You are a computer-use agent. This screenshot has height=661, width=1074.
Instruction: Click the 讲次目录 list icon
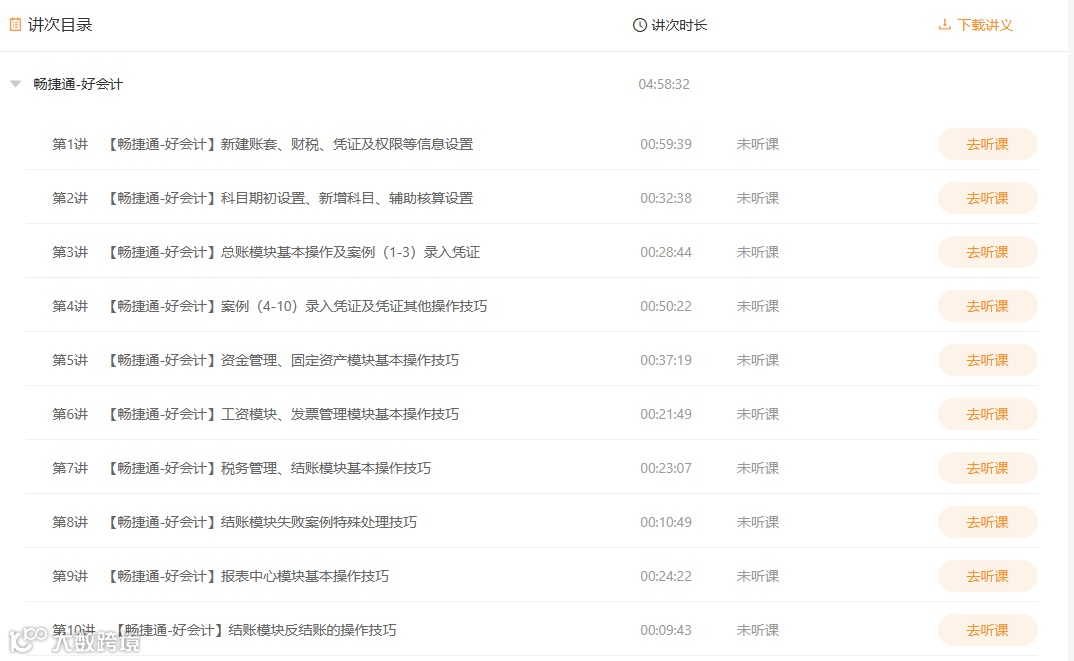coord(15,25)
